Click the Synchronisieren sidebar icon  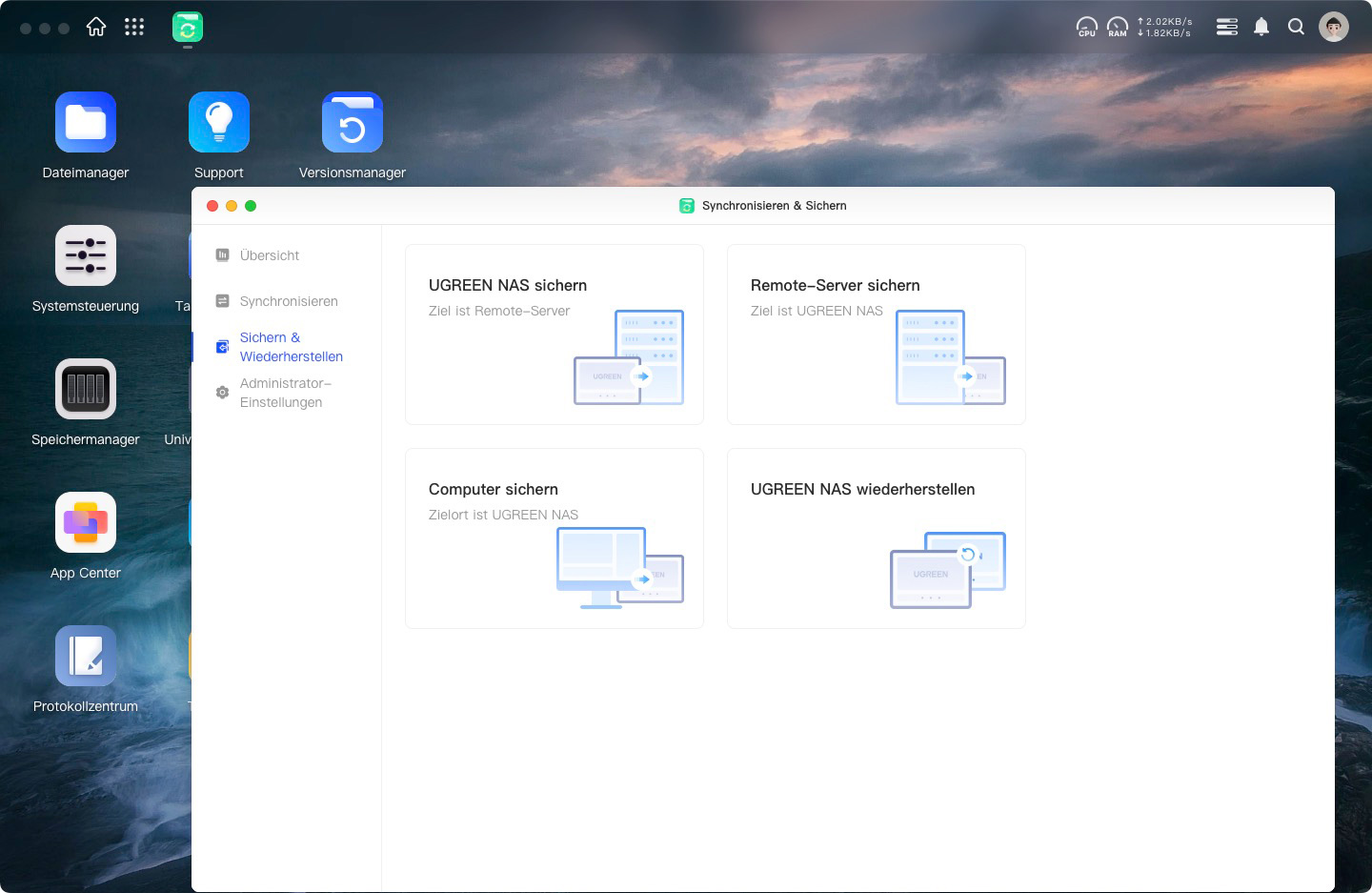click(222, 301)
